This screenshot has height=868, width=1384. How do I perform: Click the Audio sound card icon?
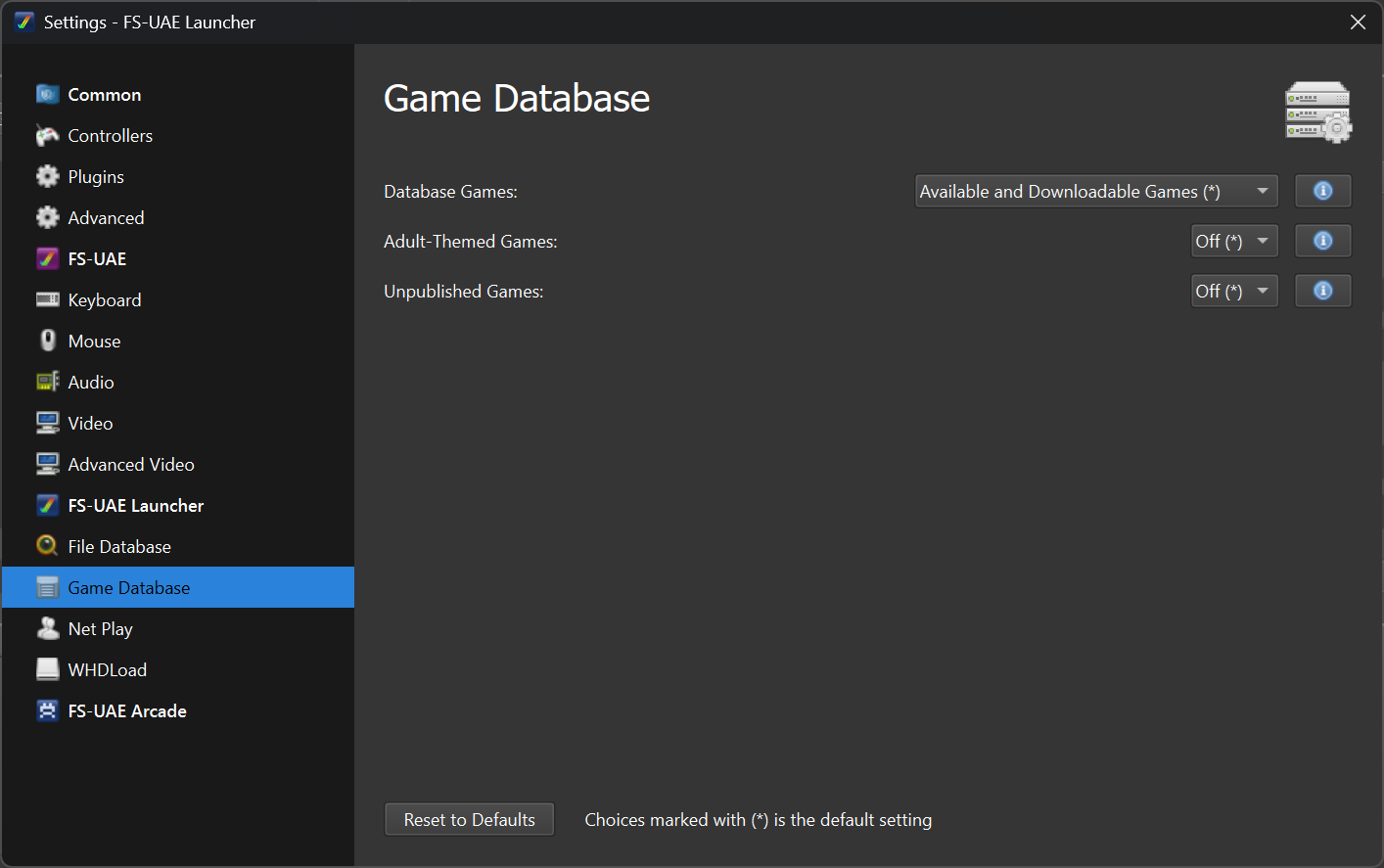[x=47, y=382]
